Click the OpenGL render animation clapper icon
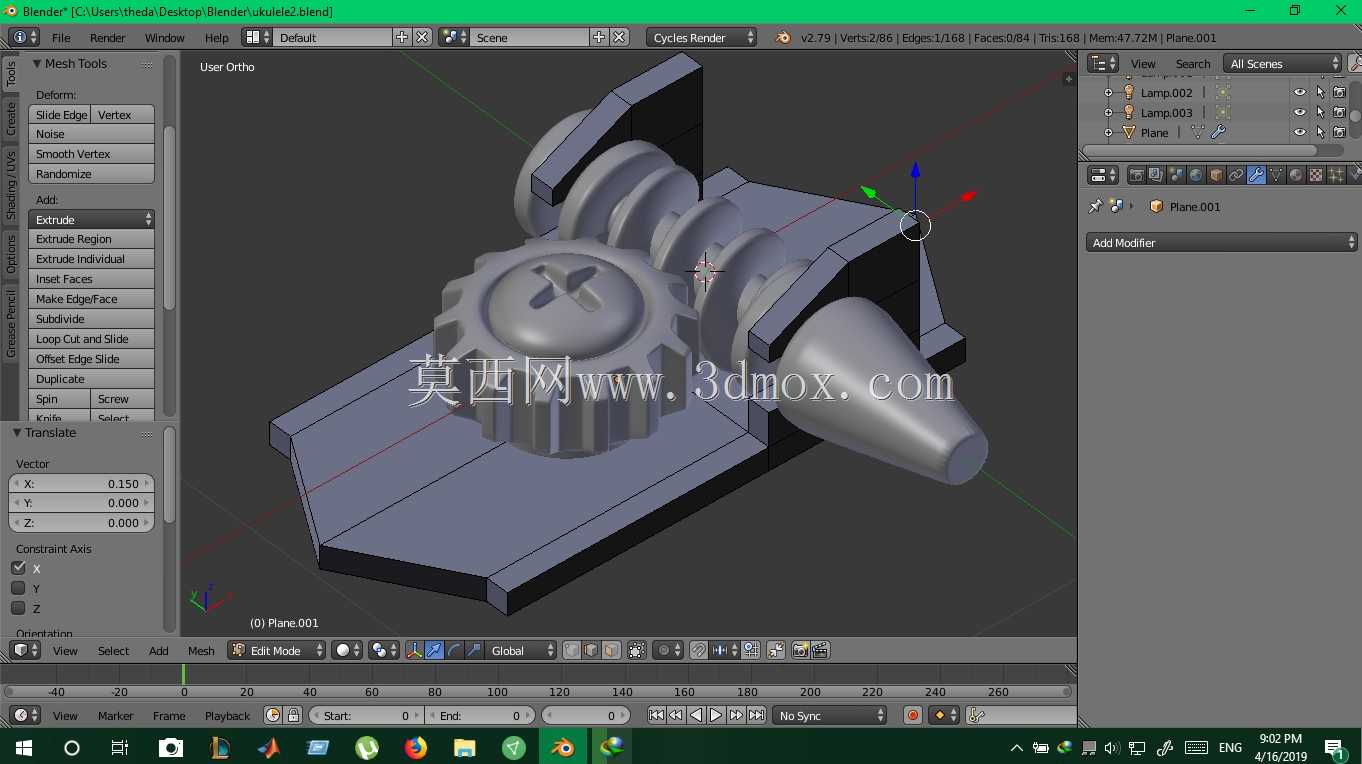Screen dimensions: 1362x764 tap(820, 650)
